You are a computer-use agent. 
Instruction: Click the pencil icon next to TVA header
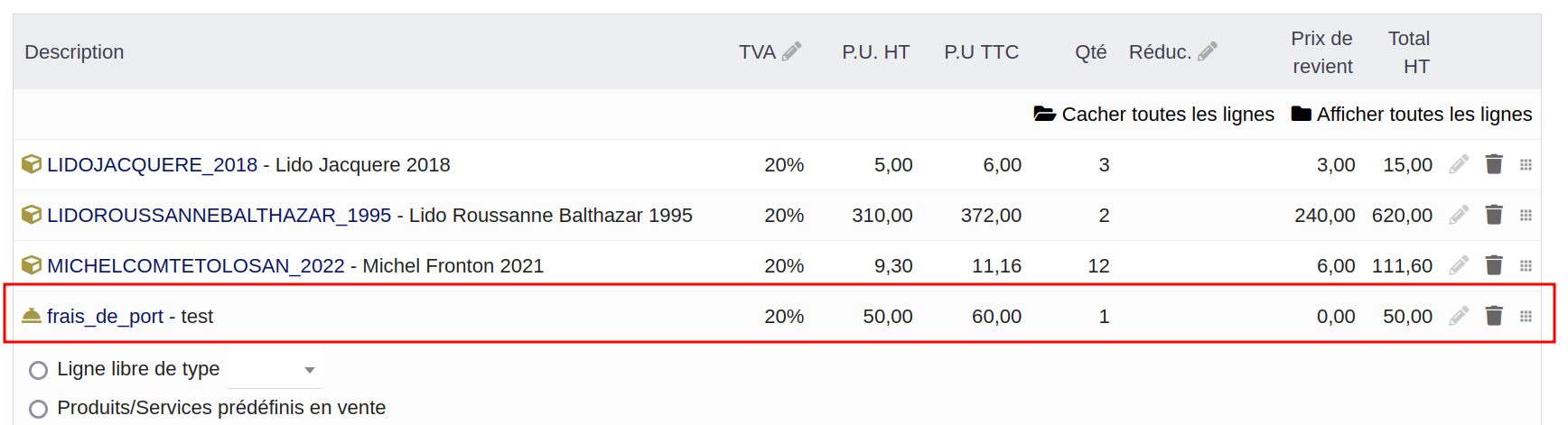click(x=792, y=51)
